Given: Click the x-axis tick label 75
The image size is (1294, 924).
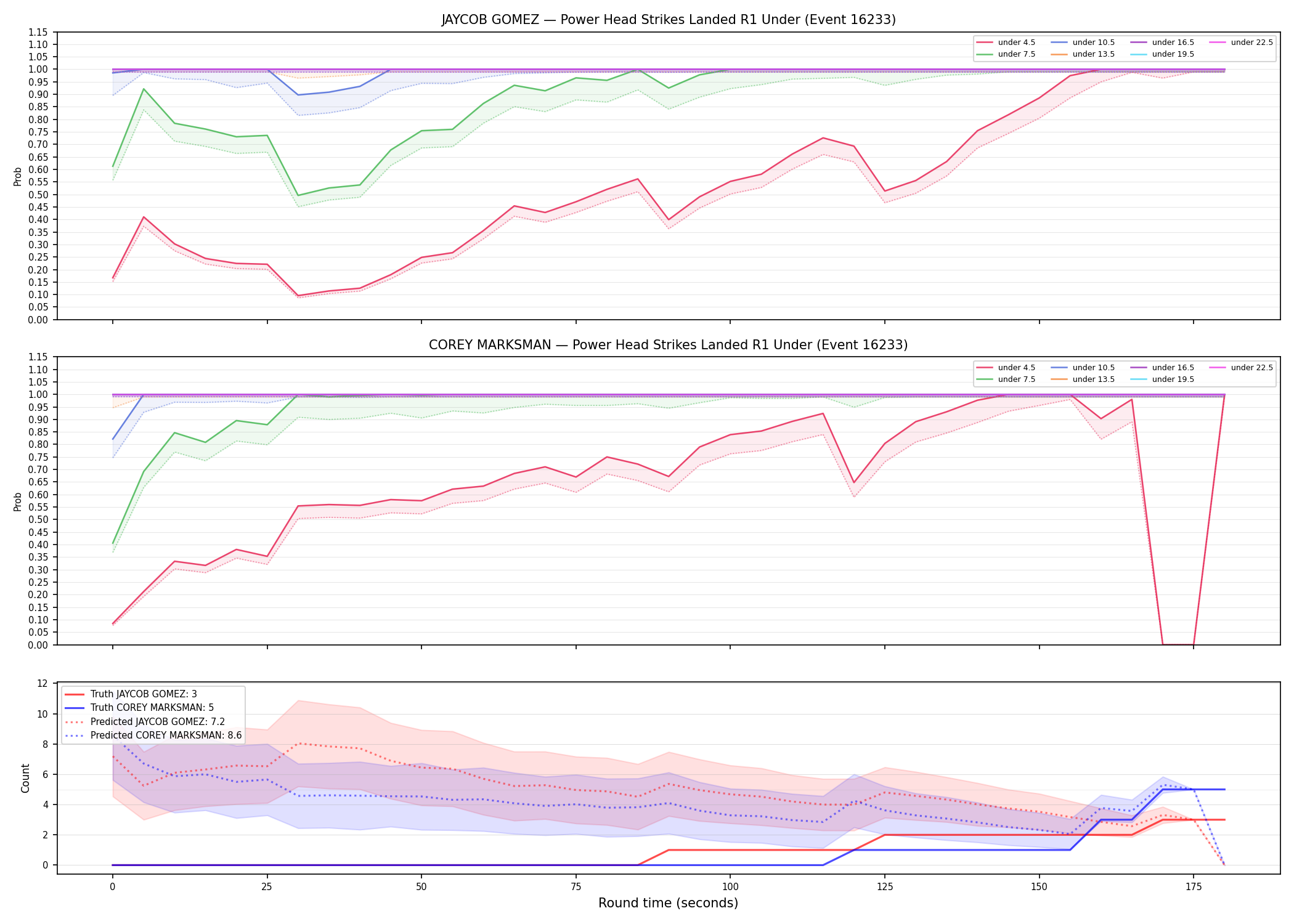Looking at the screenshot, I should [576, 886].
